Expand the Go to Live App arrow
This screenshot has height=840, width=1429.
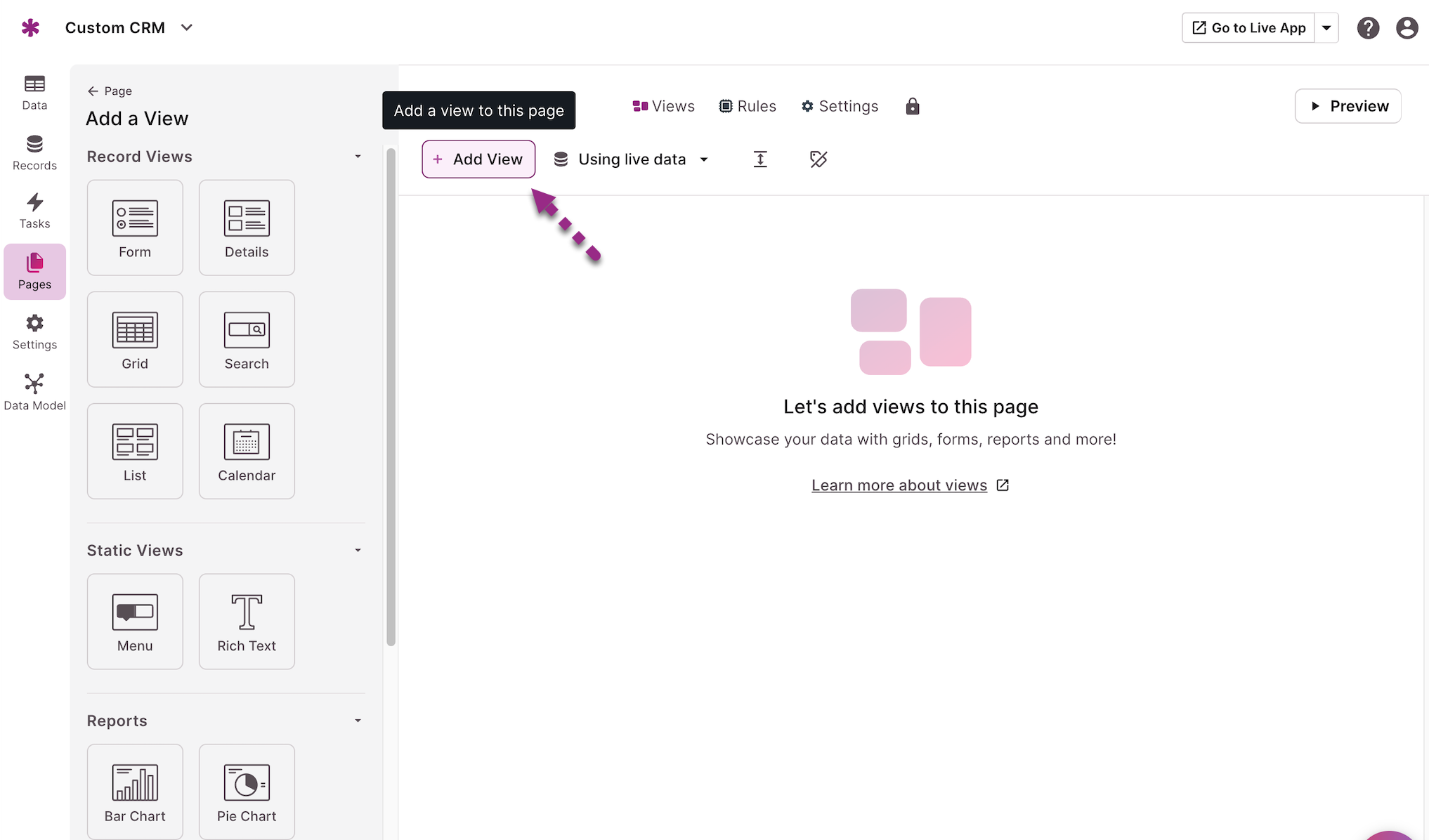(x=1326, y=28)
